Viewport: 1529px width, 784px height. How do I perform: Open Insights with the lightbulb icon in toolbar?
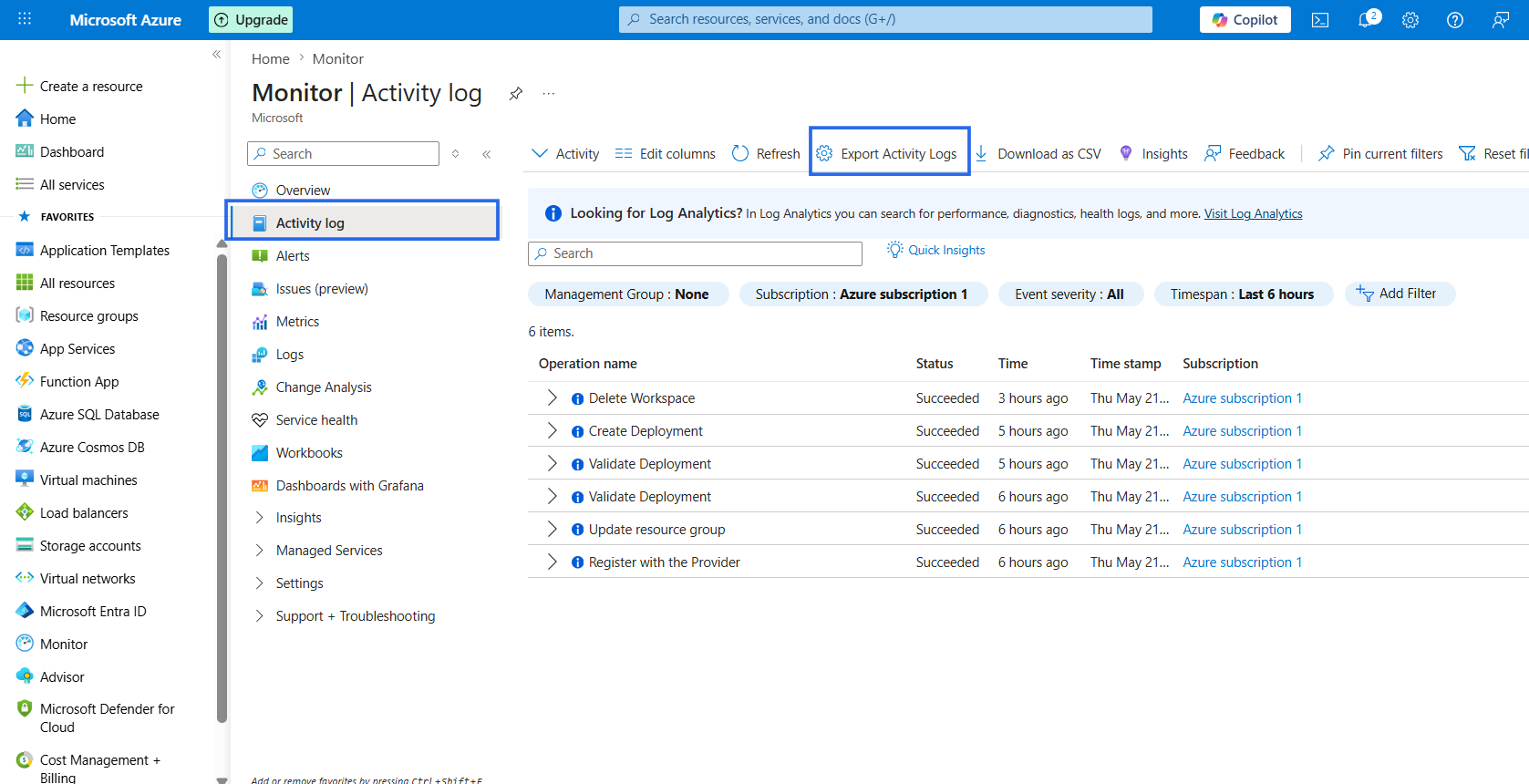pos(1153,154)
